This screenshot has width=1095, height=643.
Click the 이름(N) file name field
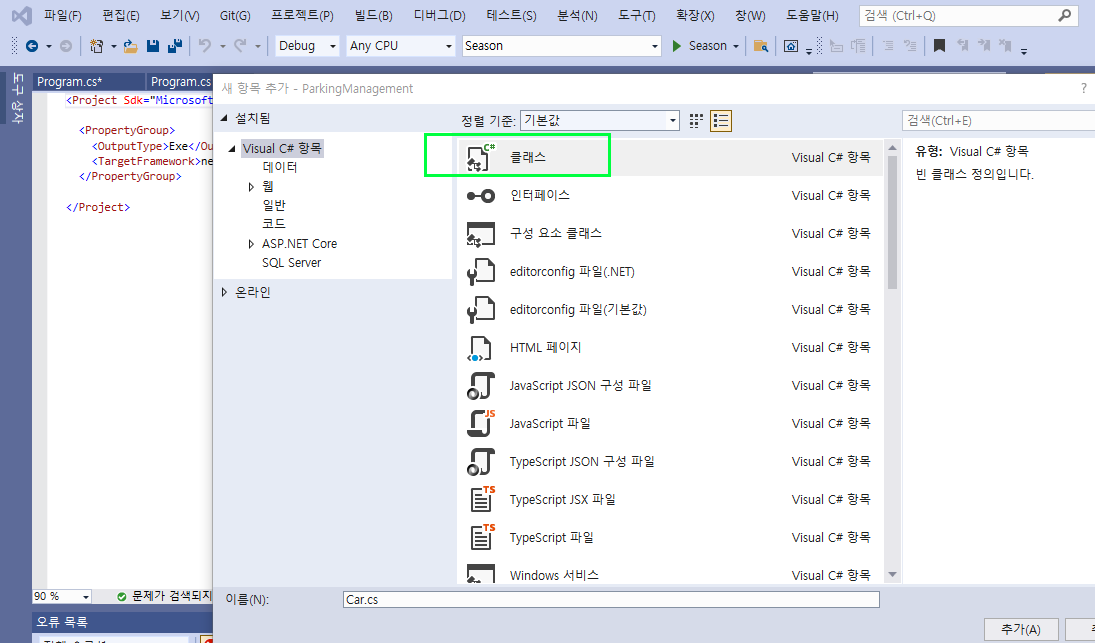(x=611, y=600)
